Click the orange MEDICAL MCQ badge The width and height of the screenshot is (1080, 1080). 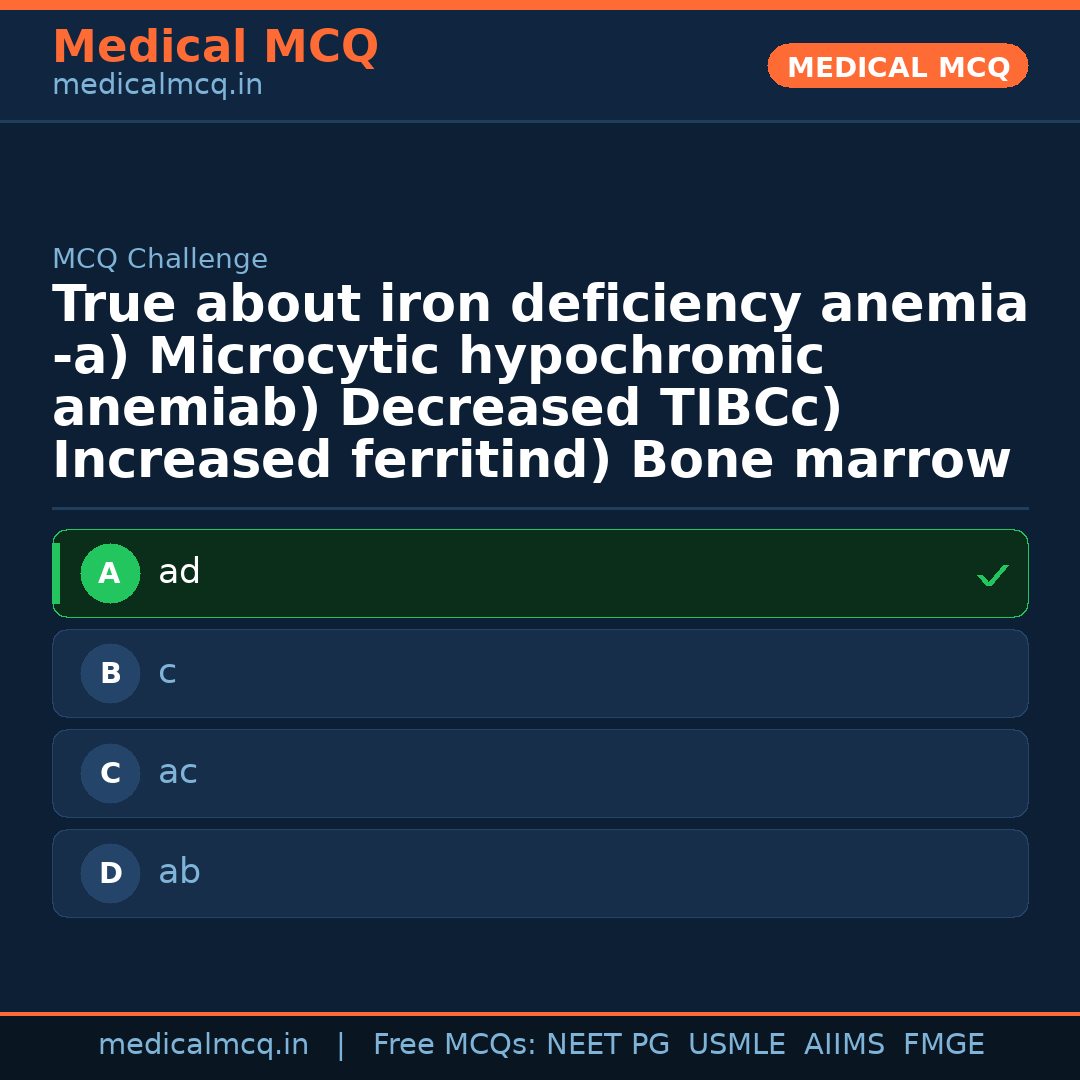[897, 67]
